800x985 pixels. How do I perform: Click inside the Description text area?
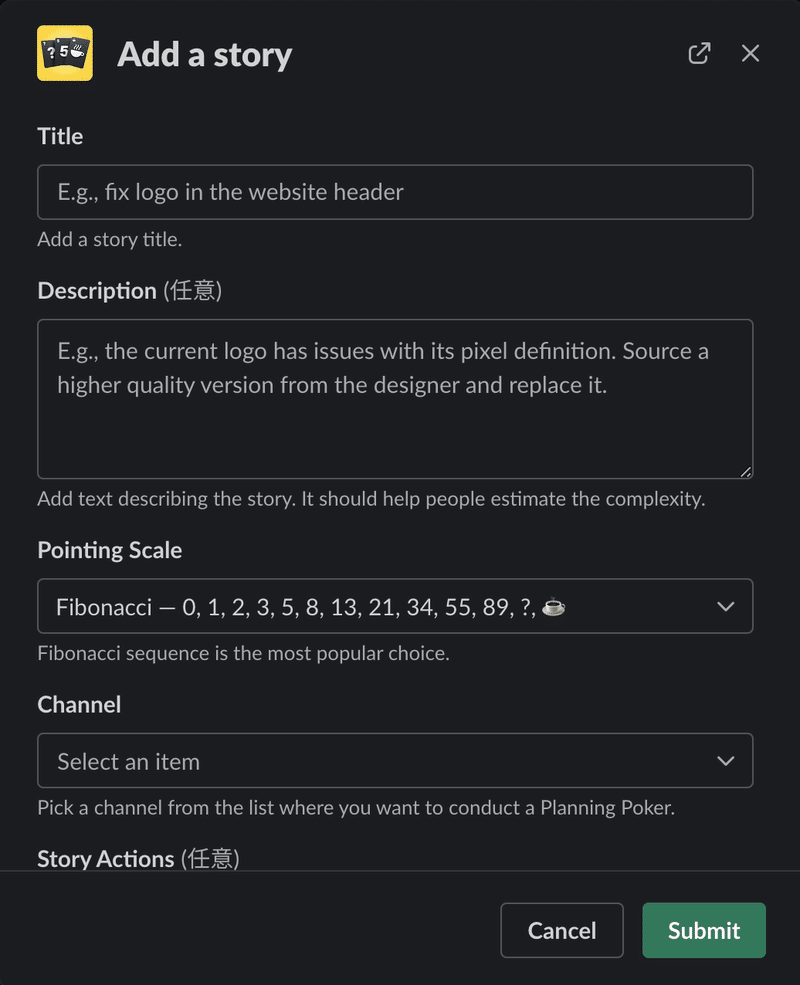pos(395,399)
